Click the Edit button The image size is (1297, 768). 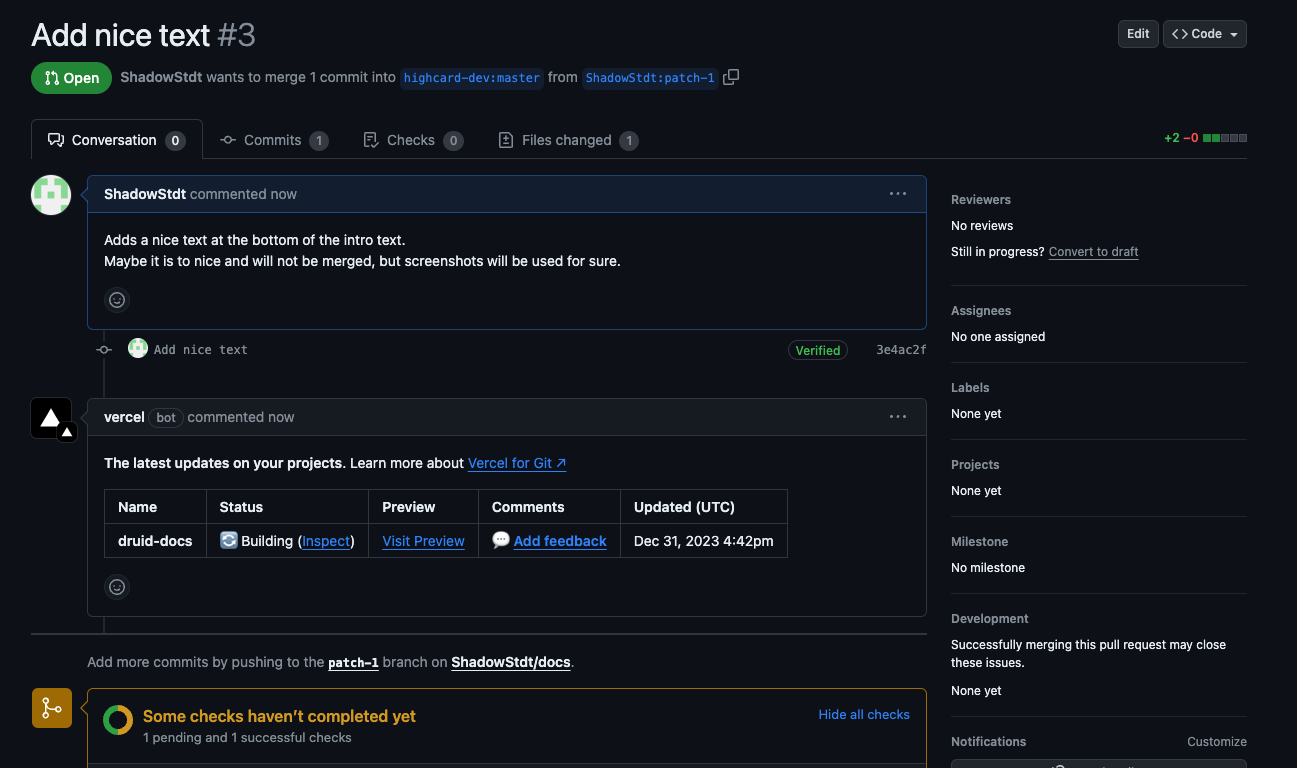pos(1138,33)
